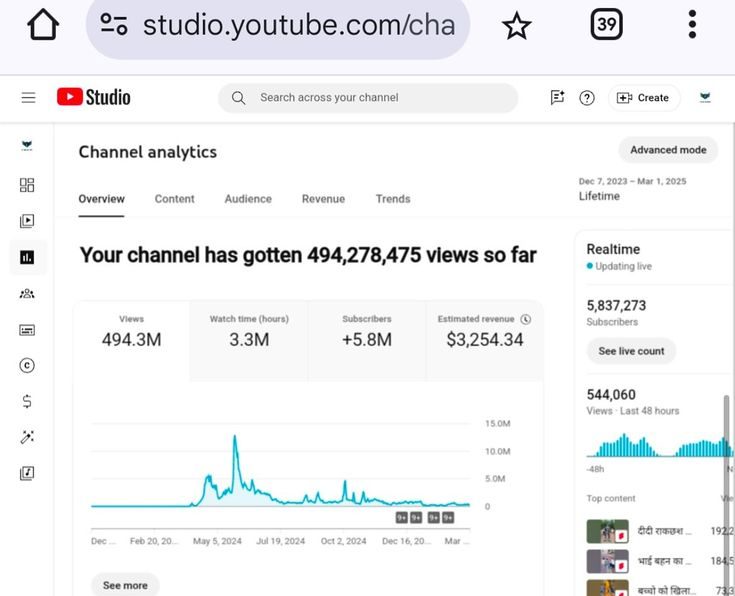
Task: Open browser three-dot menu
Action: [692, 24]
